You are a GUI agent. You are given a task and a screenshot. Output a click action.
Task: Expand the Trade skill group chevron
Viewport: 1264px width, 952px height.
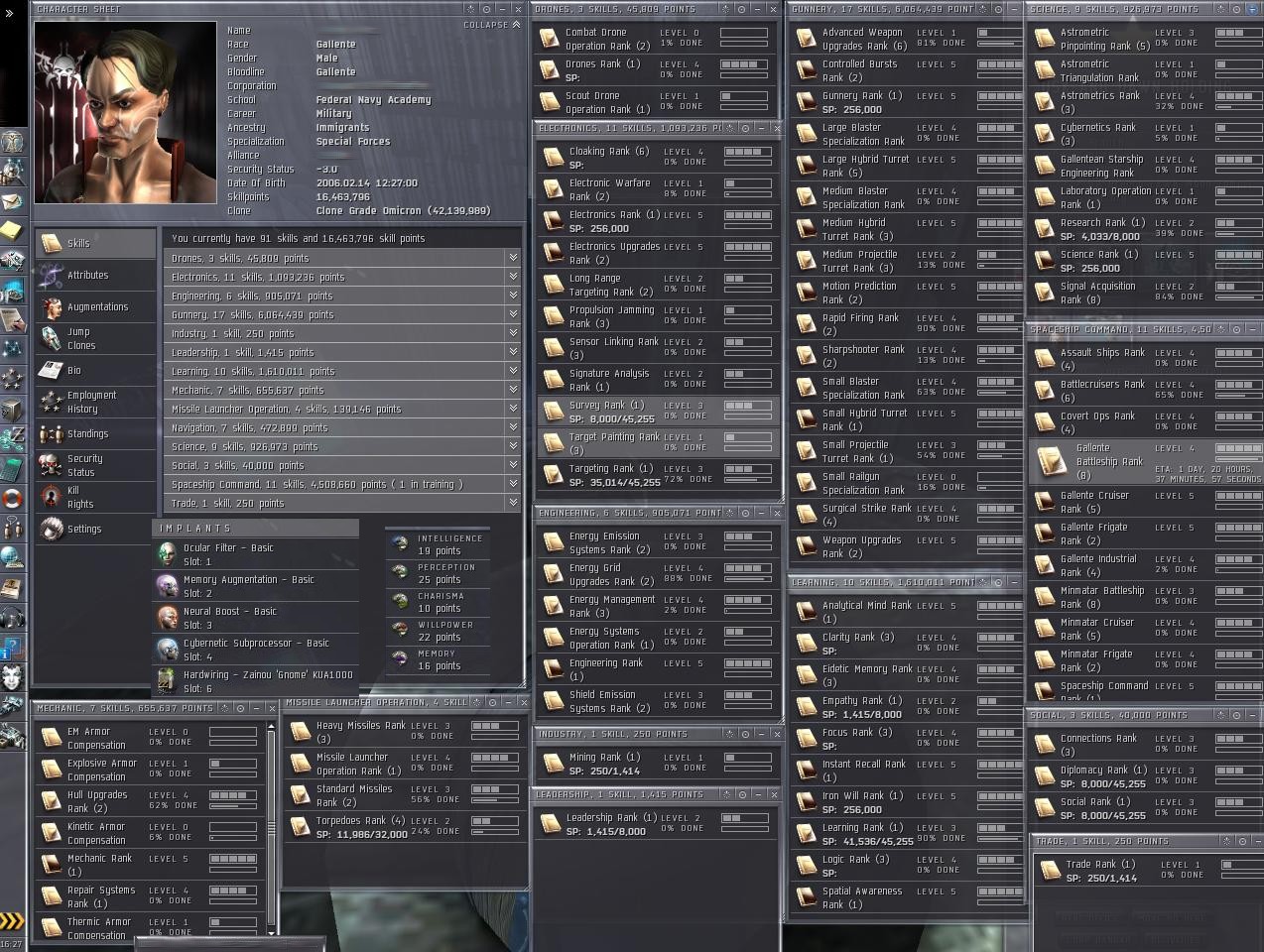click(513, 503)
